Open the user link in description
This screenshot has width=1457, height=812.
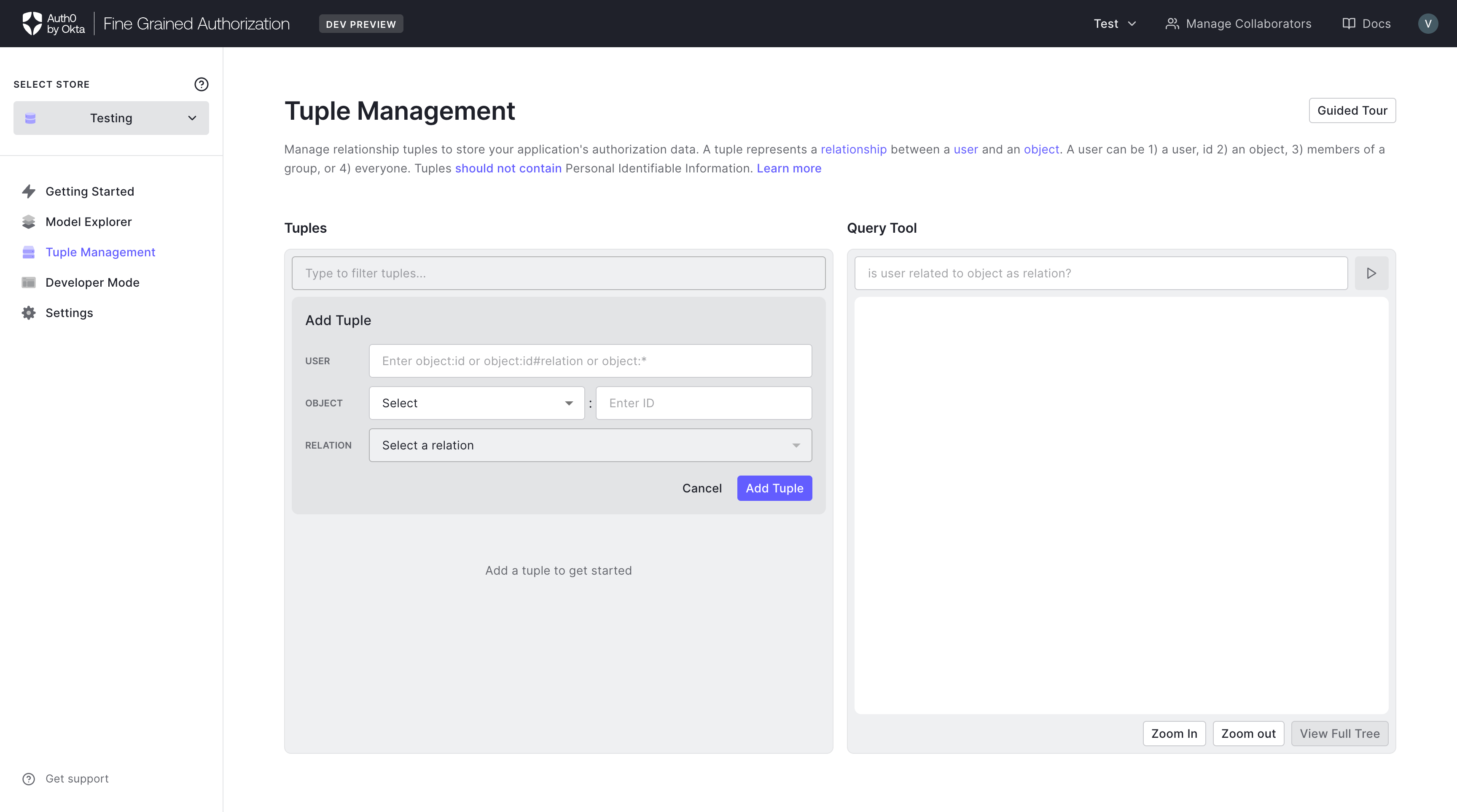(965, 149)
